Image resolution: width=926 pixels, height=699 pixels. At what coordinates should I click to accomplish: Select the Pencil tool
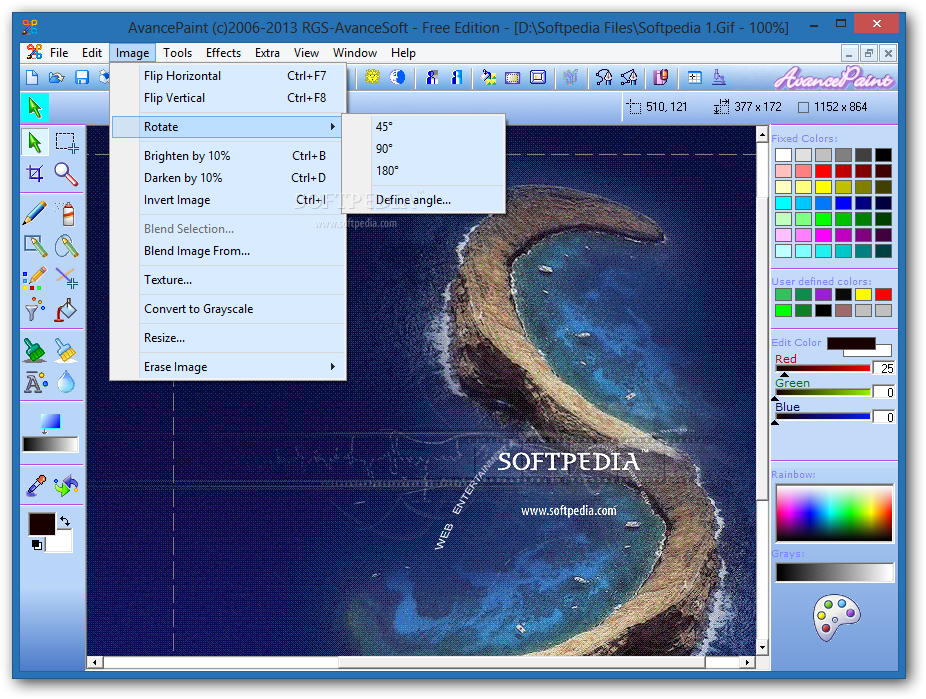[35, 213]
